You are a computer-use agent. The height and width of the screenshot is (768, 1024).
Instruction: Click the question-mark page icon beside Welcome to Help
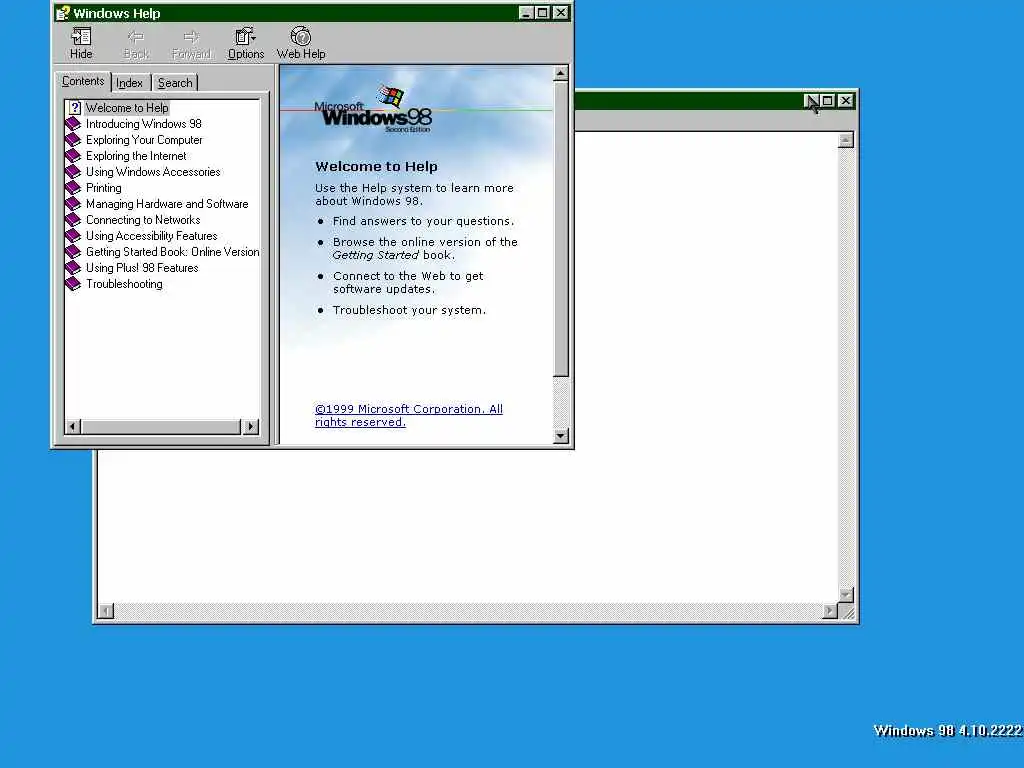click(74, 108)
